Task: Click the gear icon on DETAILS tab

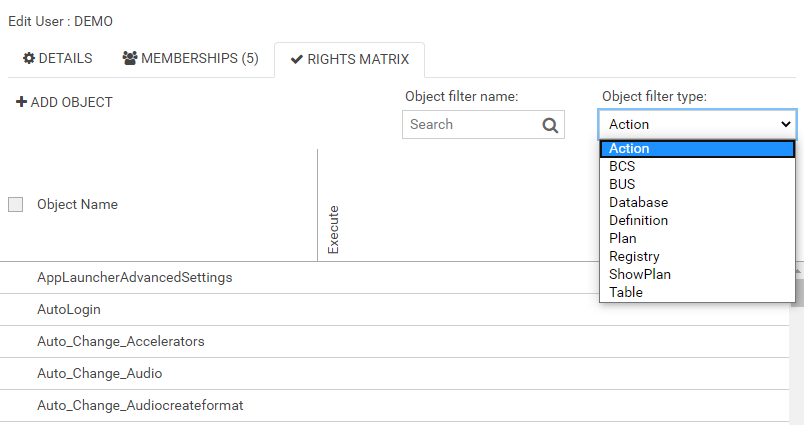Action: 29,59
